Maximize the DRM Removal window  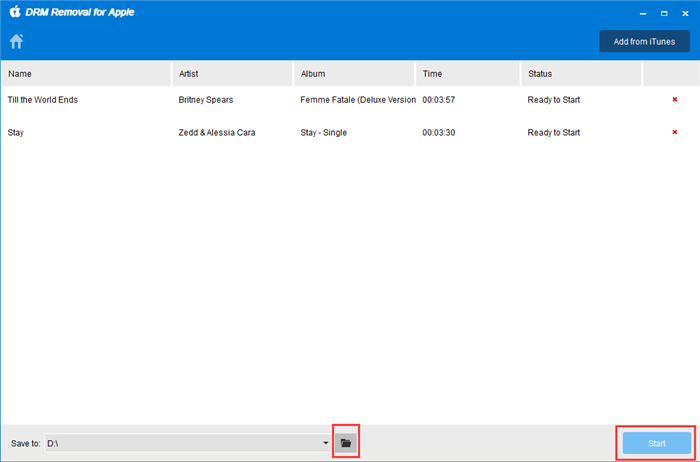pos(664,14)
